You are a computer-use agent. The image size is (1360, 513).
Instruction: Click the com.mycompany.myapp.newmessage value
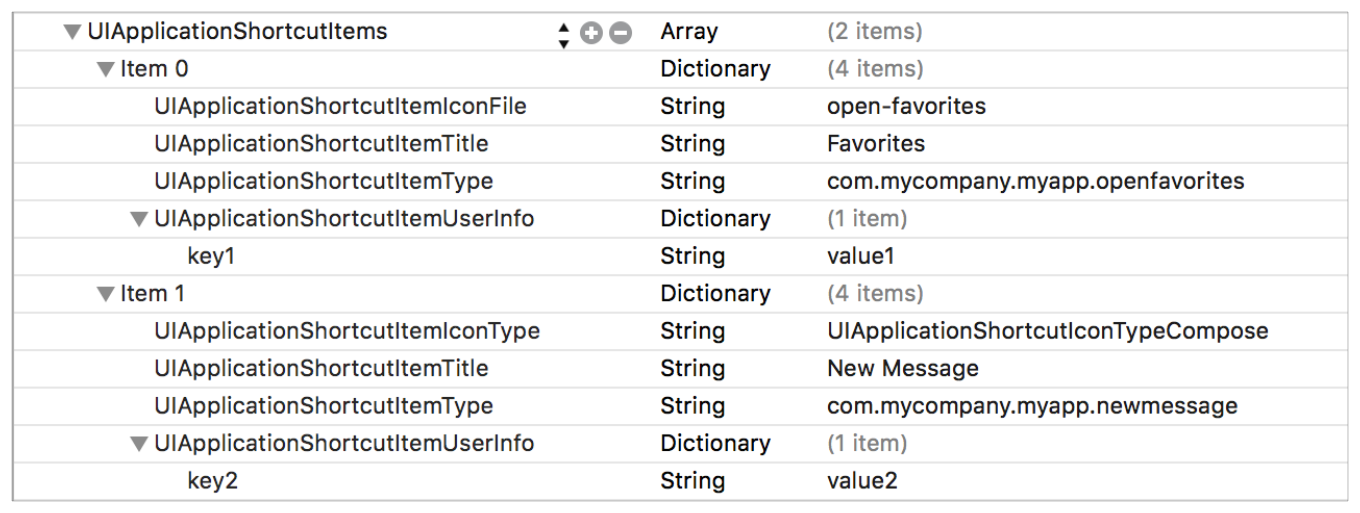(1032, 406)
